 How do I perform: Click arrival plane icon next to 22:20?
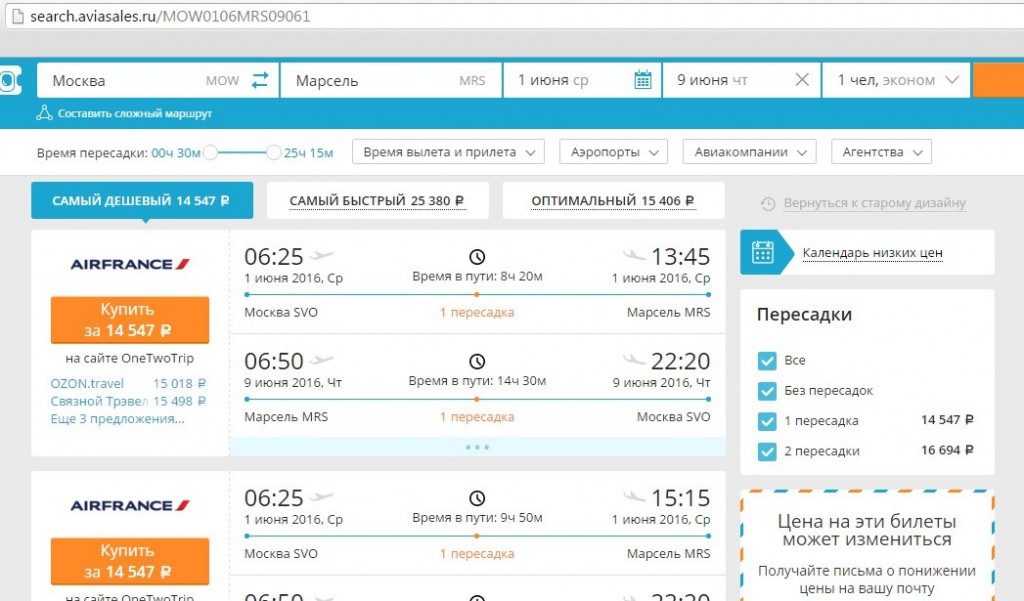coord(634,359)
